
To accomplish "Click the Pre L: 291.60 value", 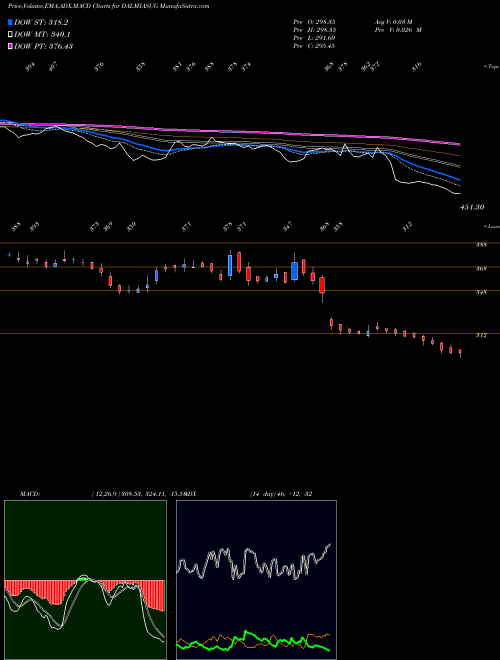I will pyautogui.click(x=314, y=38).
